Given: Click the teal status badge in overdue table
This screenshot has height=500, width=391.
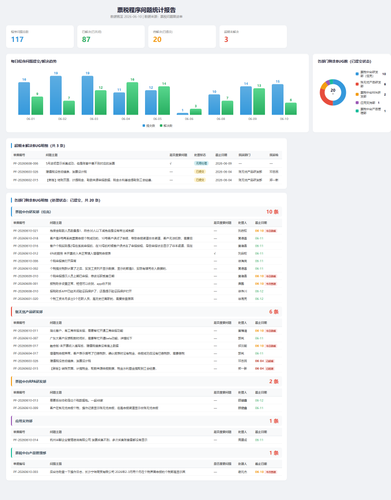Looking at the screenshot, I should (x=201, y=163).
